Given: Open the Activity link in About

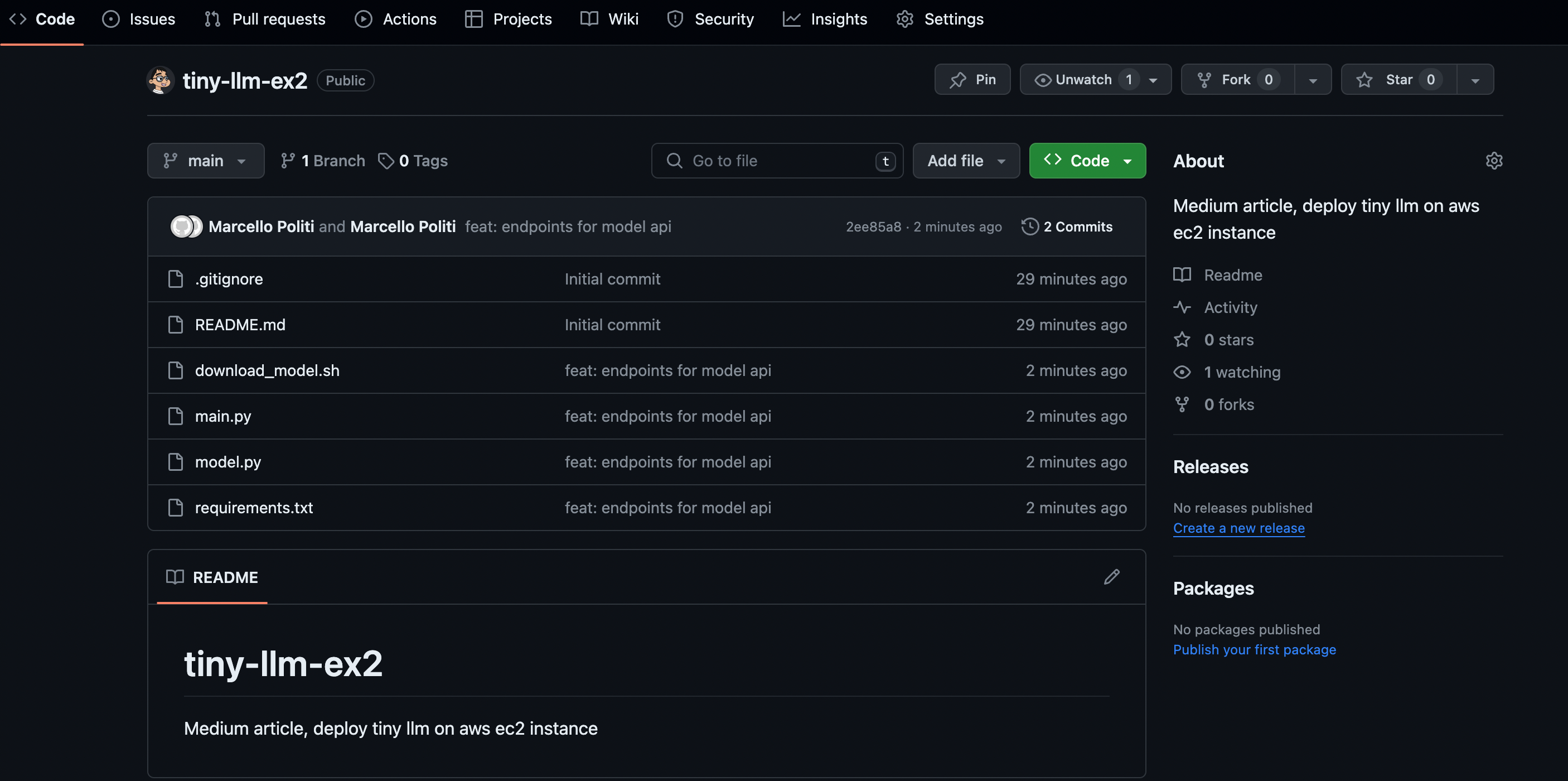Looking at the screenshot, I should pyautogui.click(x=1216, y=307).
